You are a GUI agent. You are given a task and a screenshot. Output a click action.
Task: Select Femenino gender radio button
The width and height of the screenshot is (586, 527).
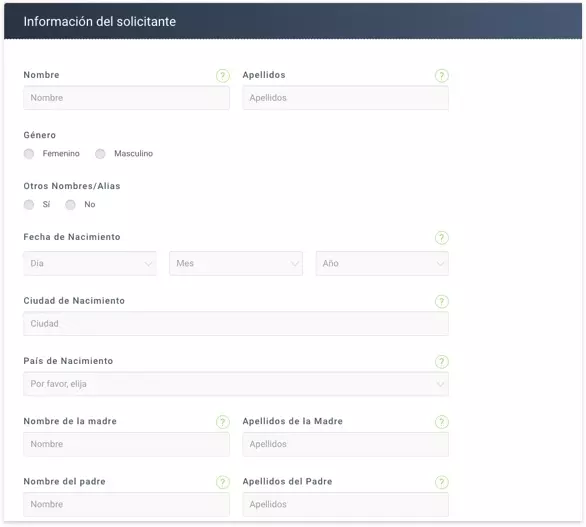tap(29, 154)
